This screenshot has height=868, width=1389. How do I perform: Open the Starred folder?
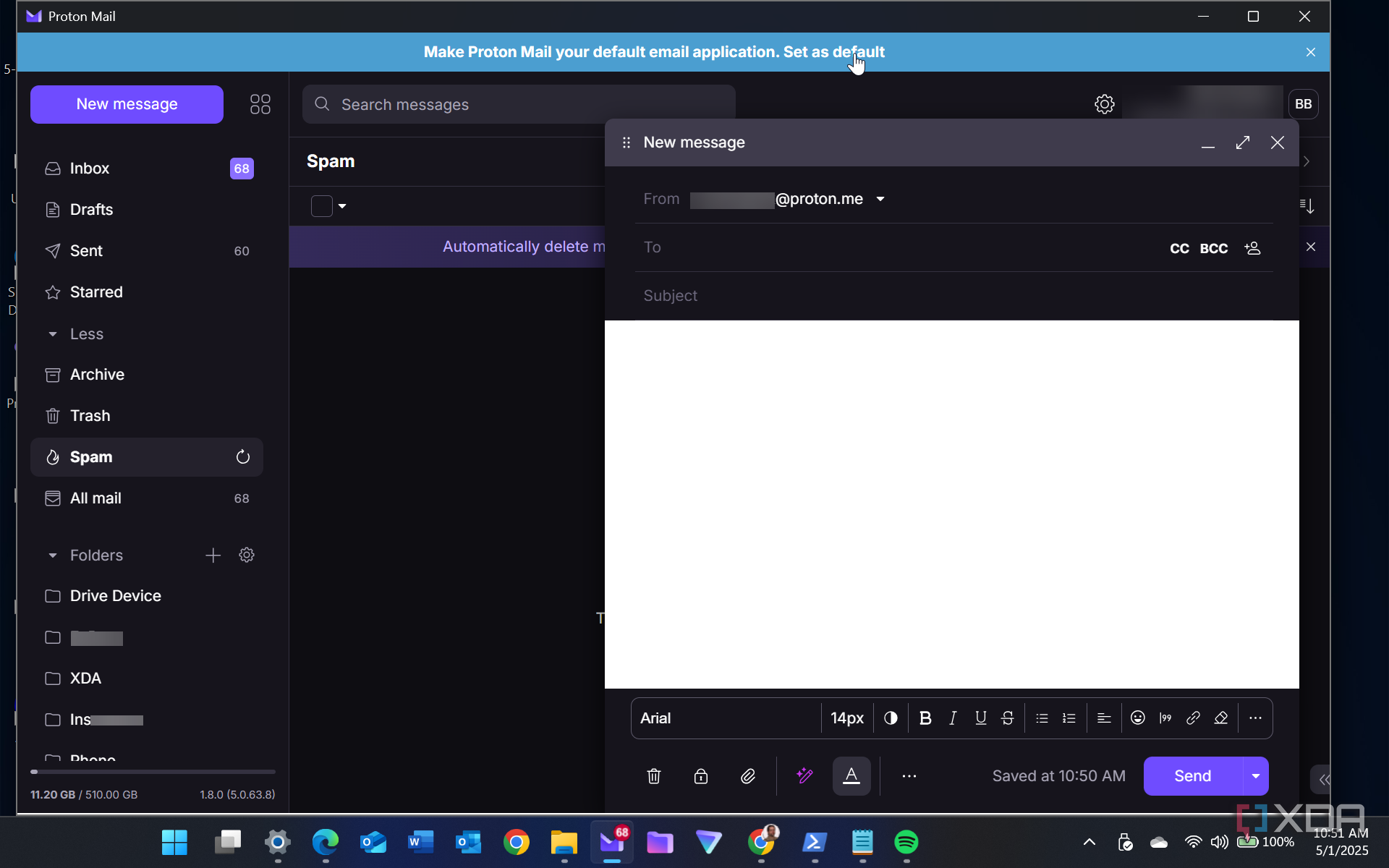(x=147, y=292)
